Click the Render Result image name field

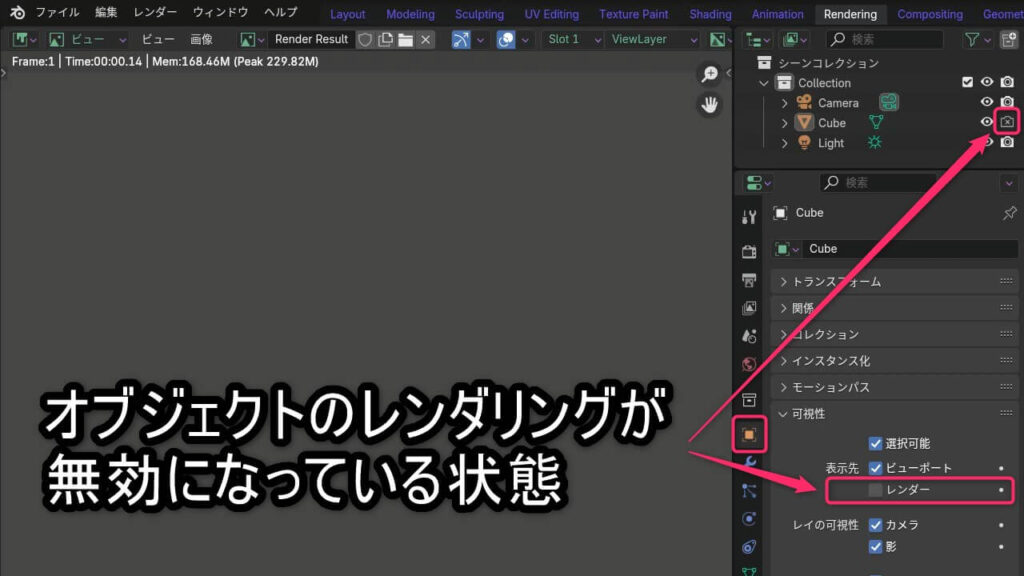click(311, 39)
